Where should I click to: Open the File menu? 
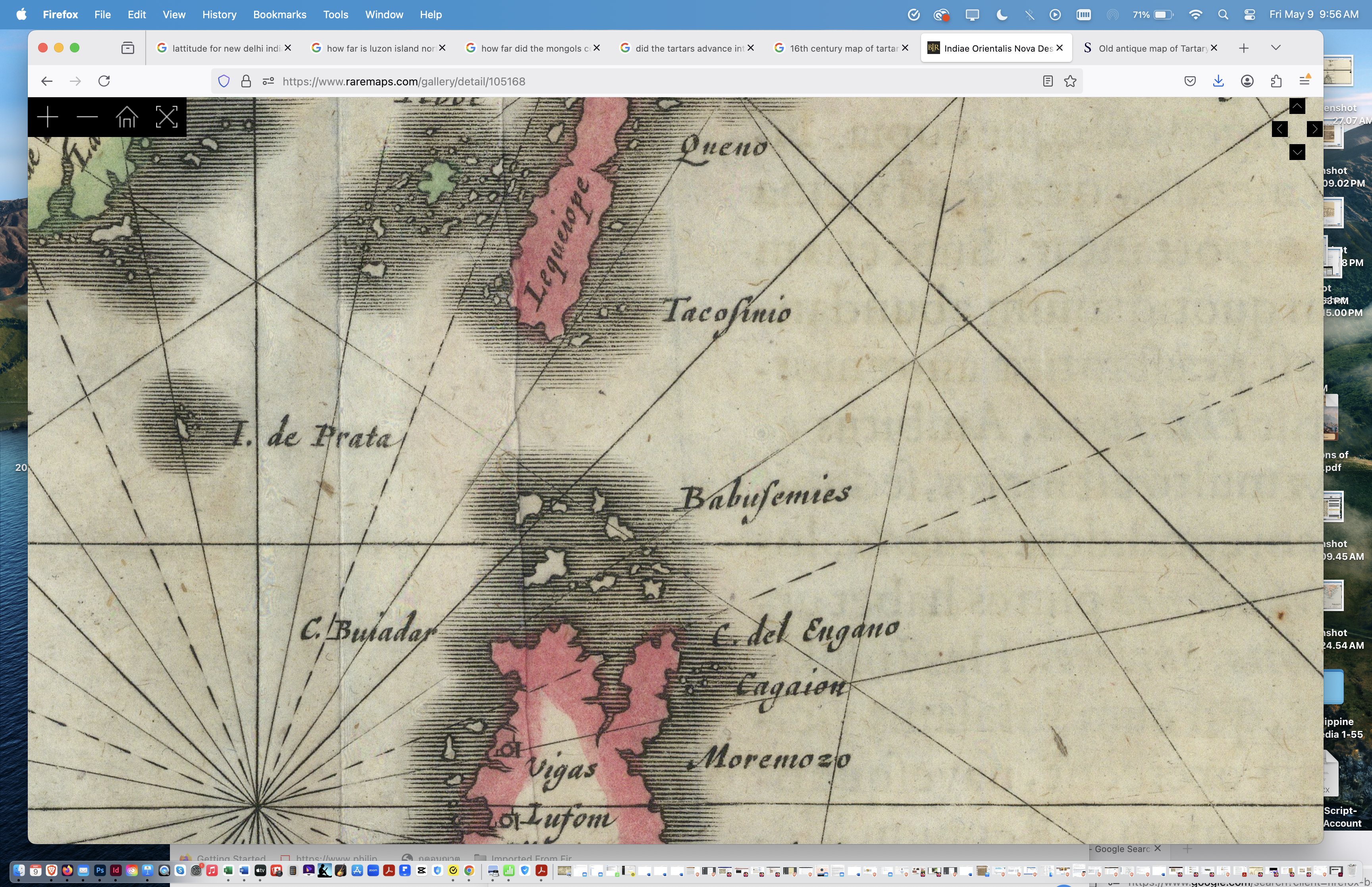click(102, 14)
